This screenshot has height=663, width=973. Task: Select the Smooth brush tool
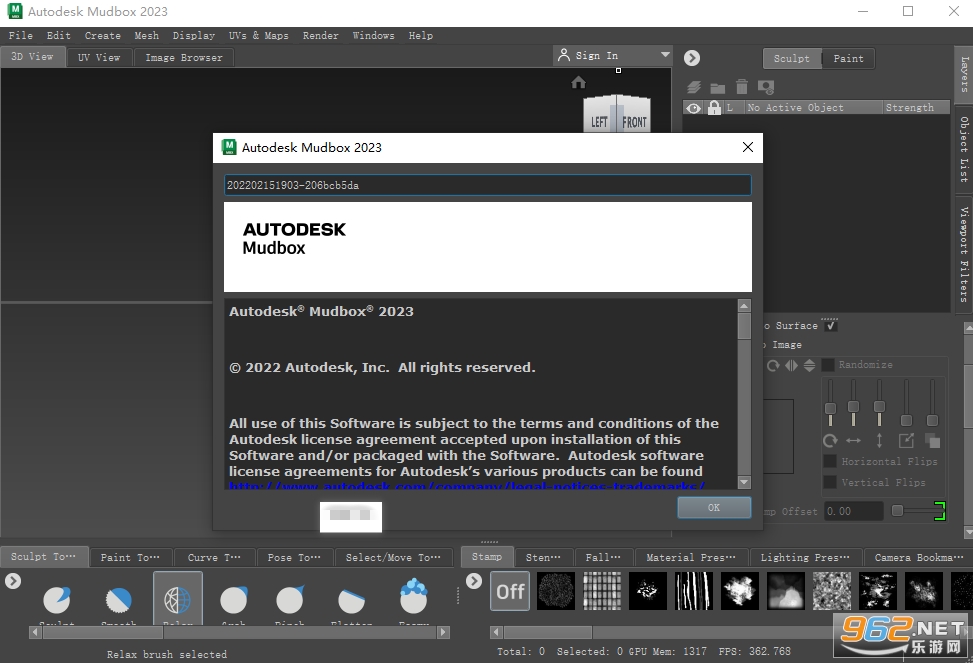(x=119, y=600)
